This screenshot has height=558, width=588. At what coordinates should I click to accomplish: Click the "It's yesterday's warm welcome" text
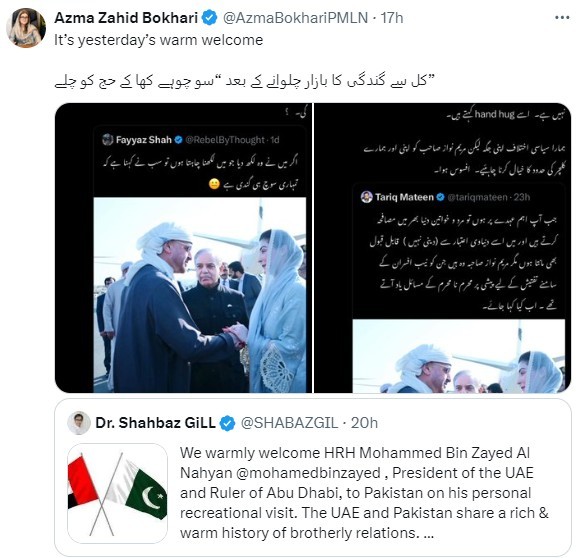coord(159,40)
